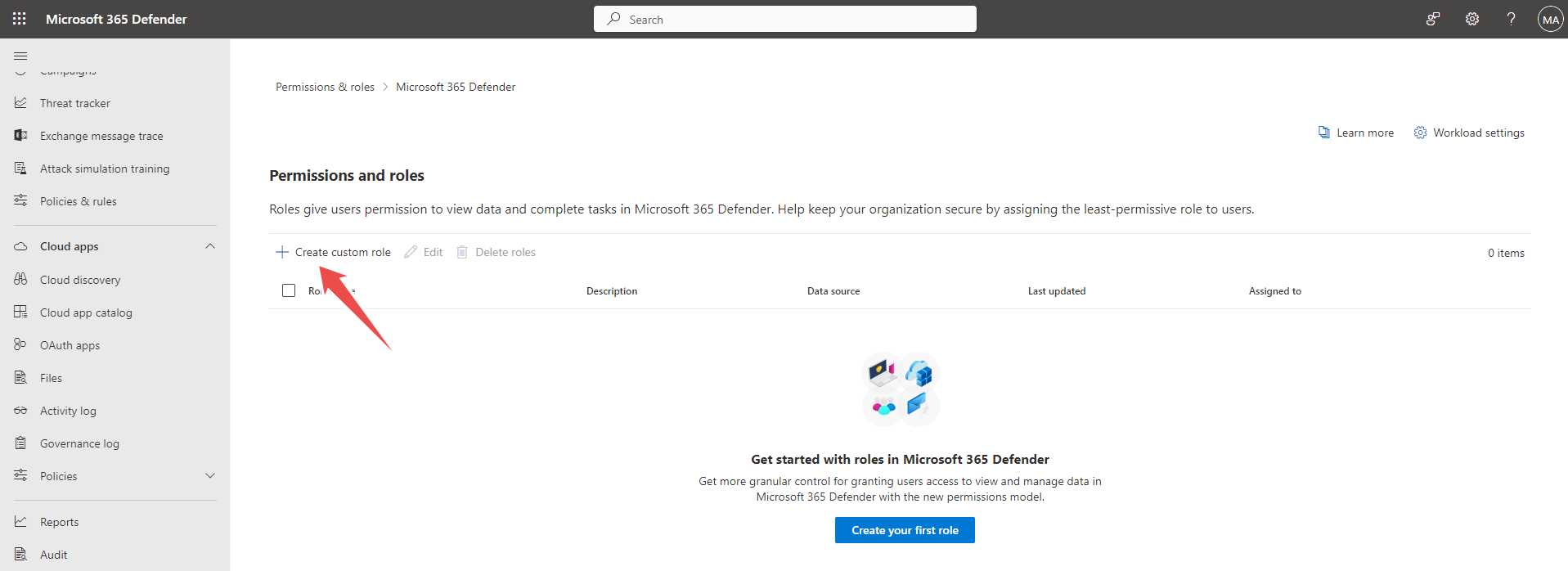Open the community feedback icon in header
The width and height of the screenshot is (1568, 571).
pyautogui.click(x=1433, y=19)
